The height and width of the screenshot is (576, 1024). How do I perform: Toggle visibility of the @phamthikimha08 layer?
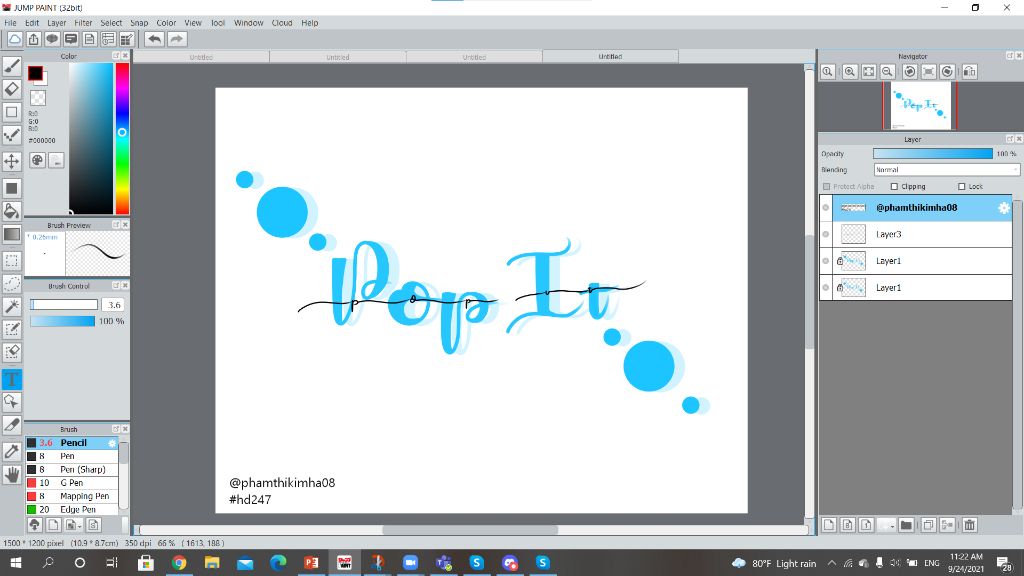pyautogui.click(x=826, y=208)
